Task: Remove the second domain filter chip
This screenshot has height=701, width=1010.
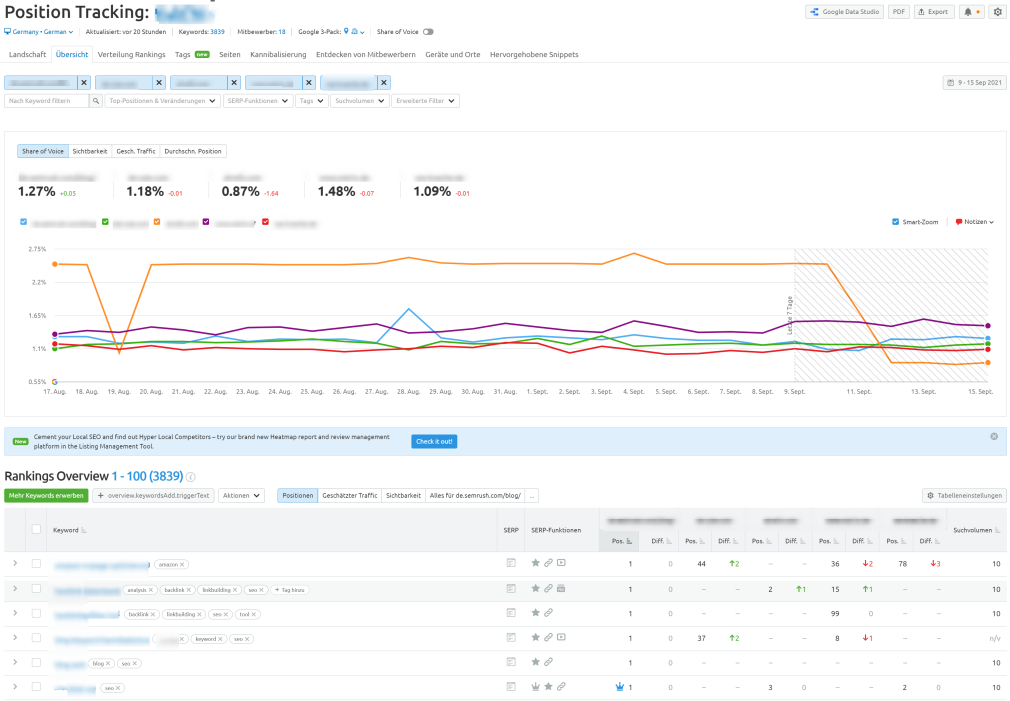Action: coord(159,82)
